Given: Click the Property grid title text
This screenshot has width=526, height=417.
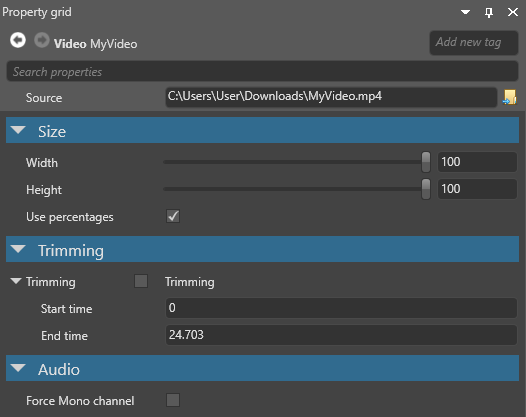Looking at the screenshot, I should (37, 12).
